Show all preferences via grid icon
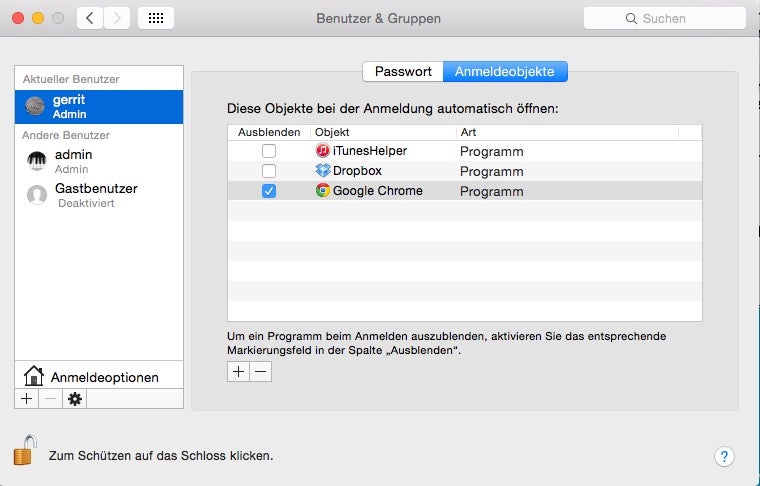The image size is (760, 486). (x=156, y=18)
